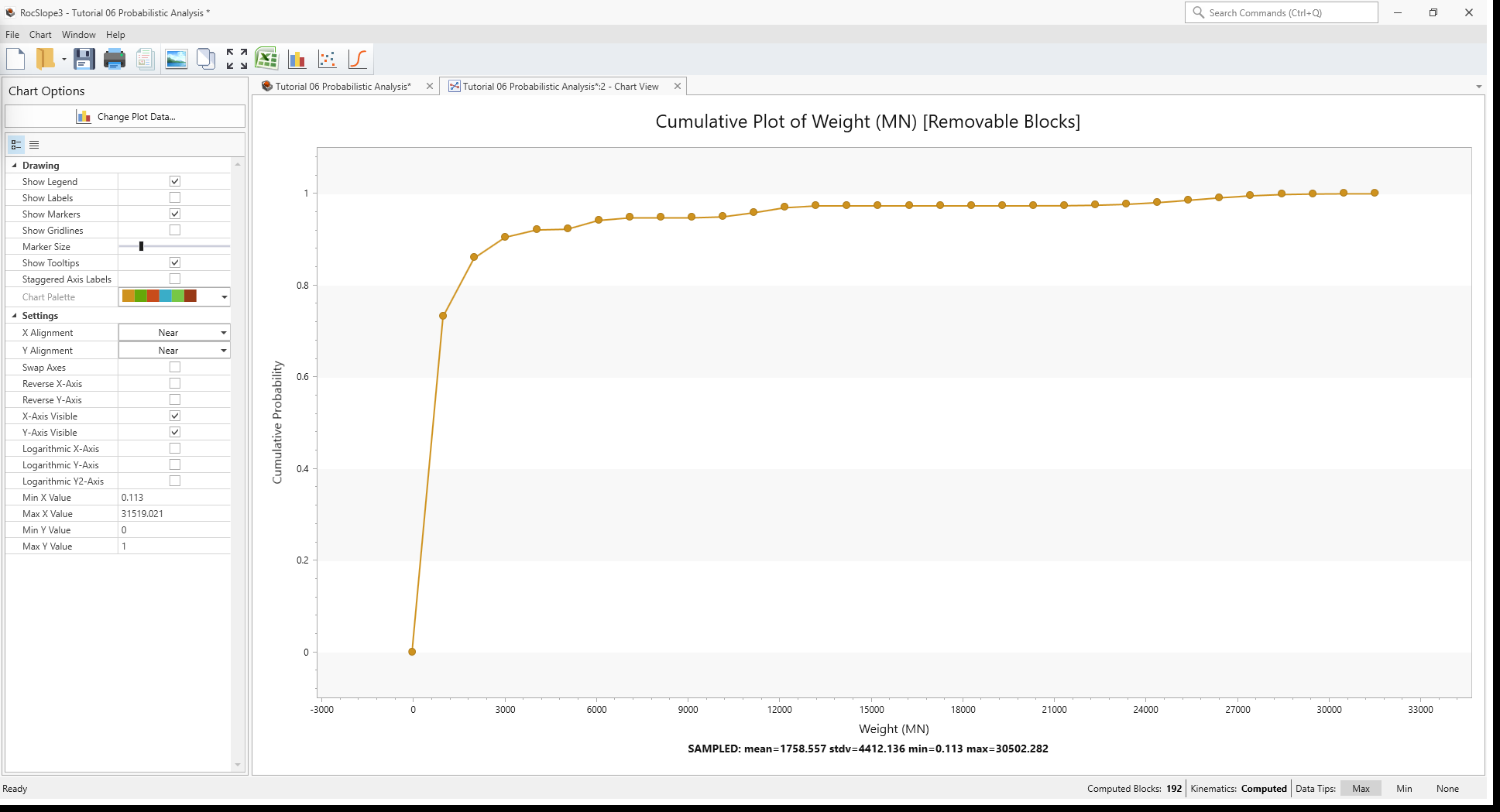Uncheck Y-Axis Visible
Viewport: 1500px width, 812px height.
(x=175, y=432)
